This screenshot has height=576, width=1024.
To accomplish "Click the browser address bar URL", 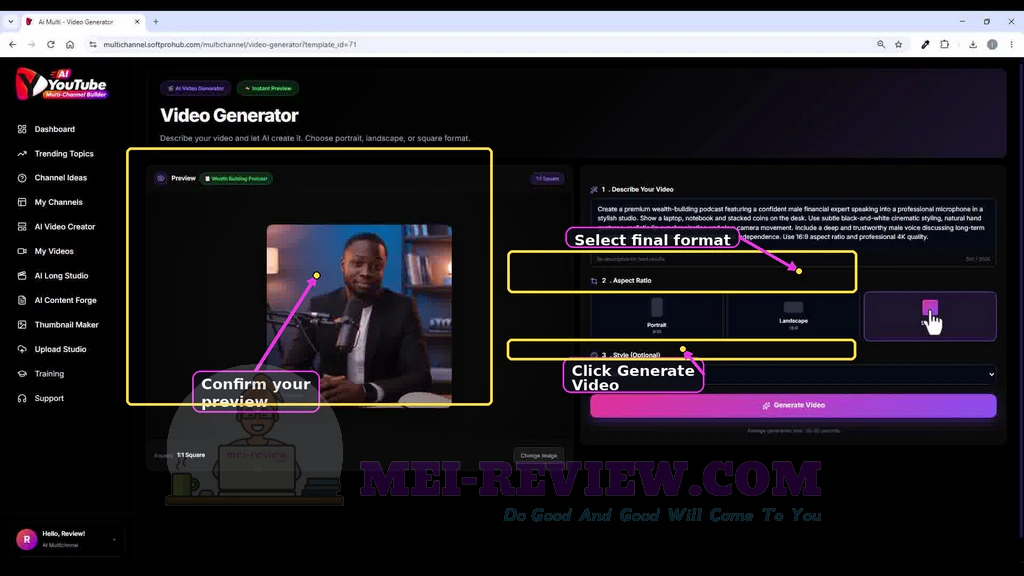I will (x=230, y=44).
